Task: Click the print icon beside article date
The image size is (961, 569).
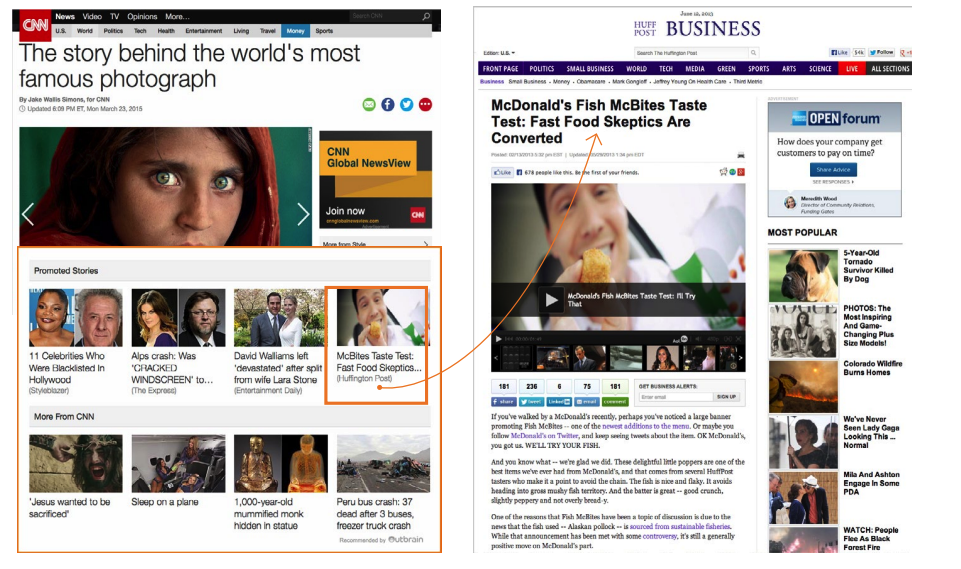Action: coord(740,155)
